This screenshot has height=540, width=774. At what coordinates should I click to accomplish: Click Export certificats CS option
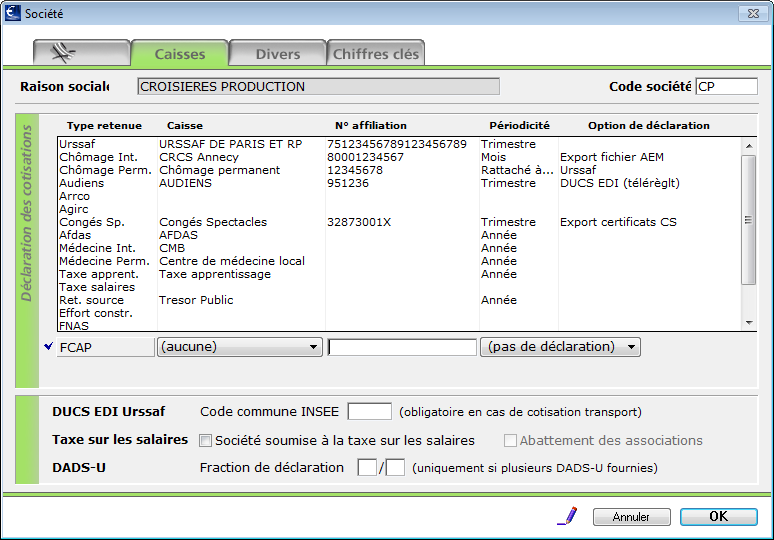click(619, 222)
